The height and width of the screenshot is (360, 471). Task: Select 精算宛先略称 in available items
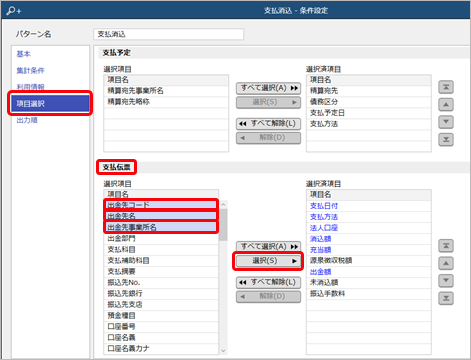(x=166, y=102)
